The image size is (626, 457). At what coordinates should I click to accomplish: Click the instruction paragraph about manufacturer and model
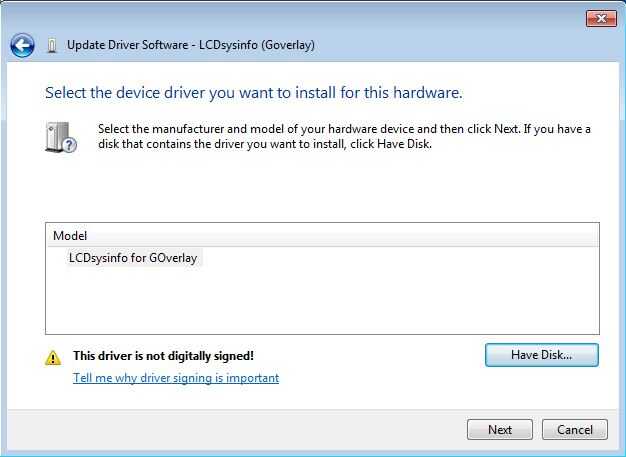coord(344,136)
